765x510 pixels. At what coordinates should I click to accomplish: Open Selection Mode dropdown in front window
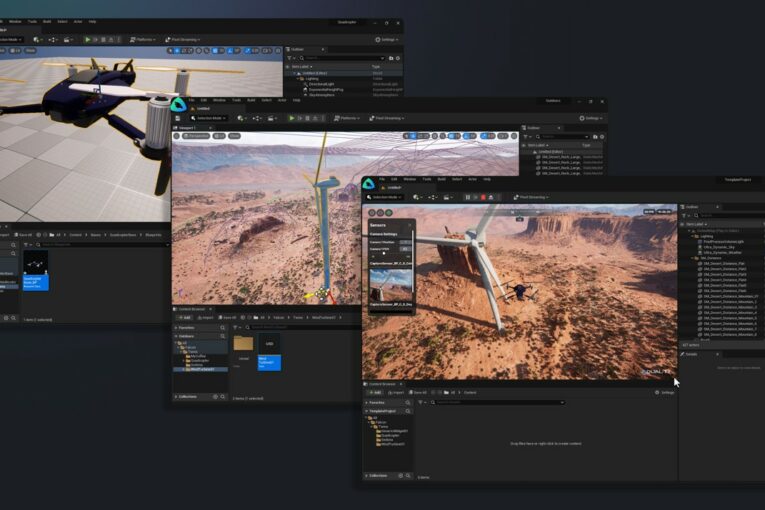(385, 197)
